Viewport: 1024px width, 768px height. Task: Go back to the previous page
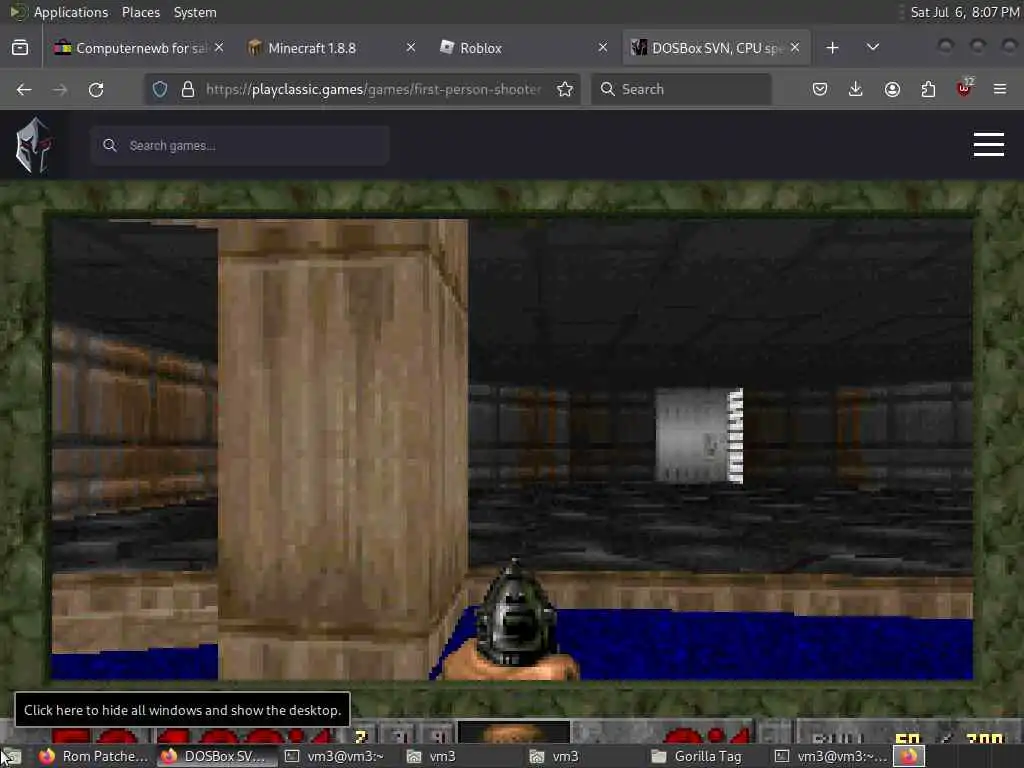[x=24, y=89]
